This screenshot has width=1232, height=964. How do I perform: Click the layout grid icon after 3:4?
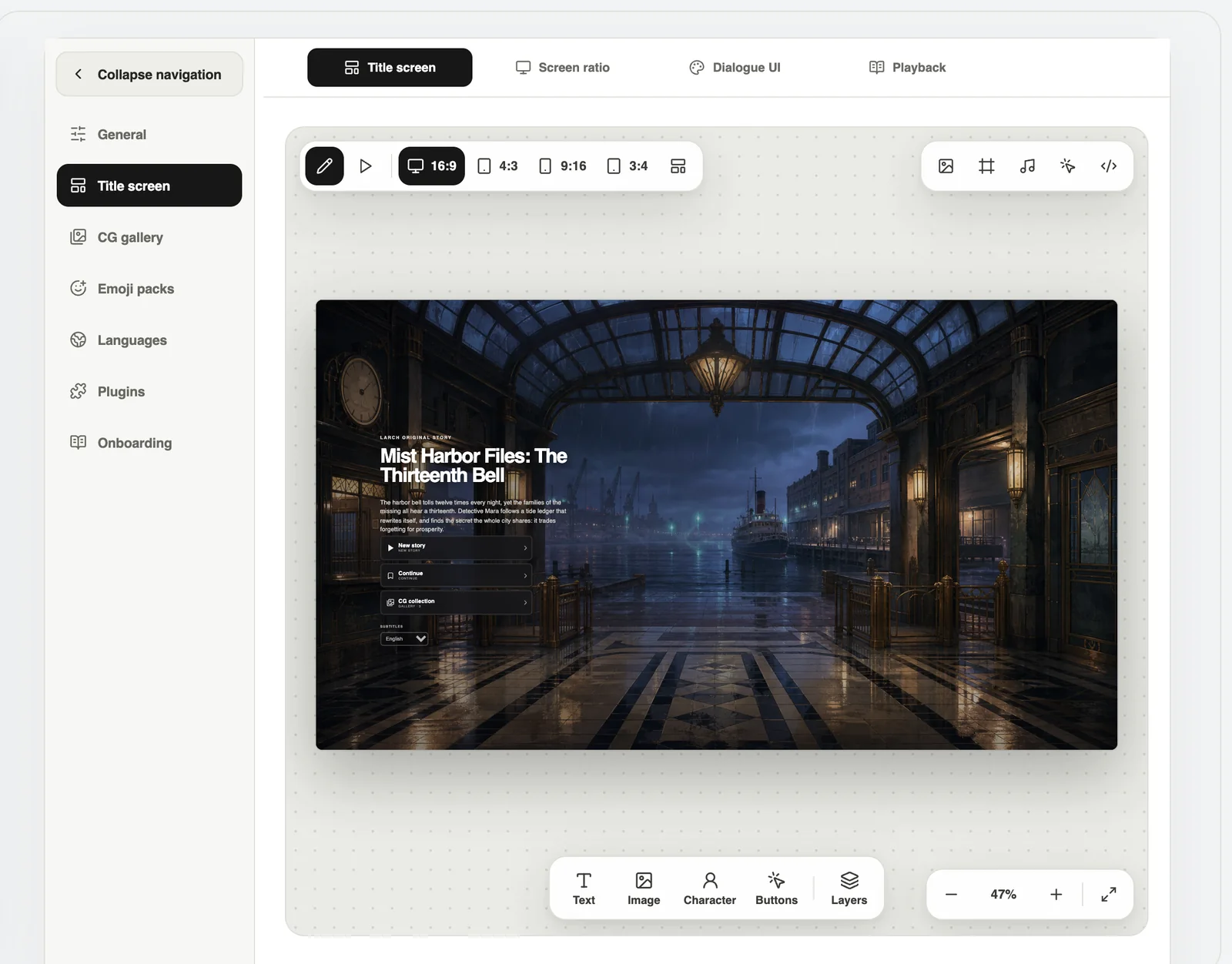pos(678,166)
